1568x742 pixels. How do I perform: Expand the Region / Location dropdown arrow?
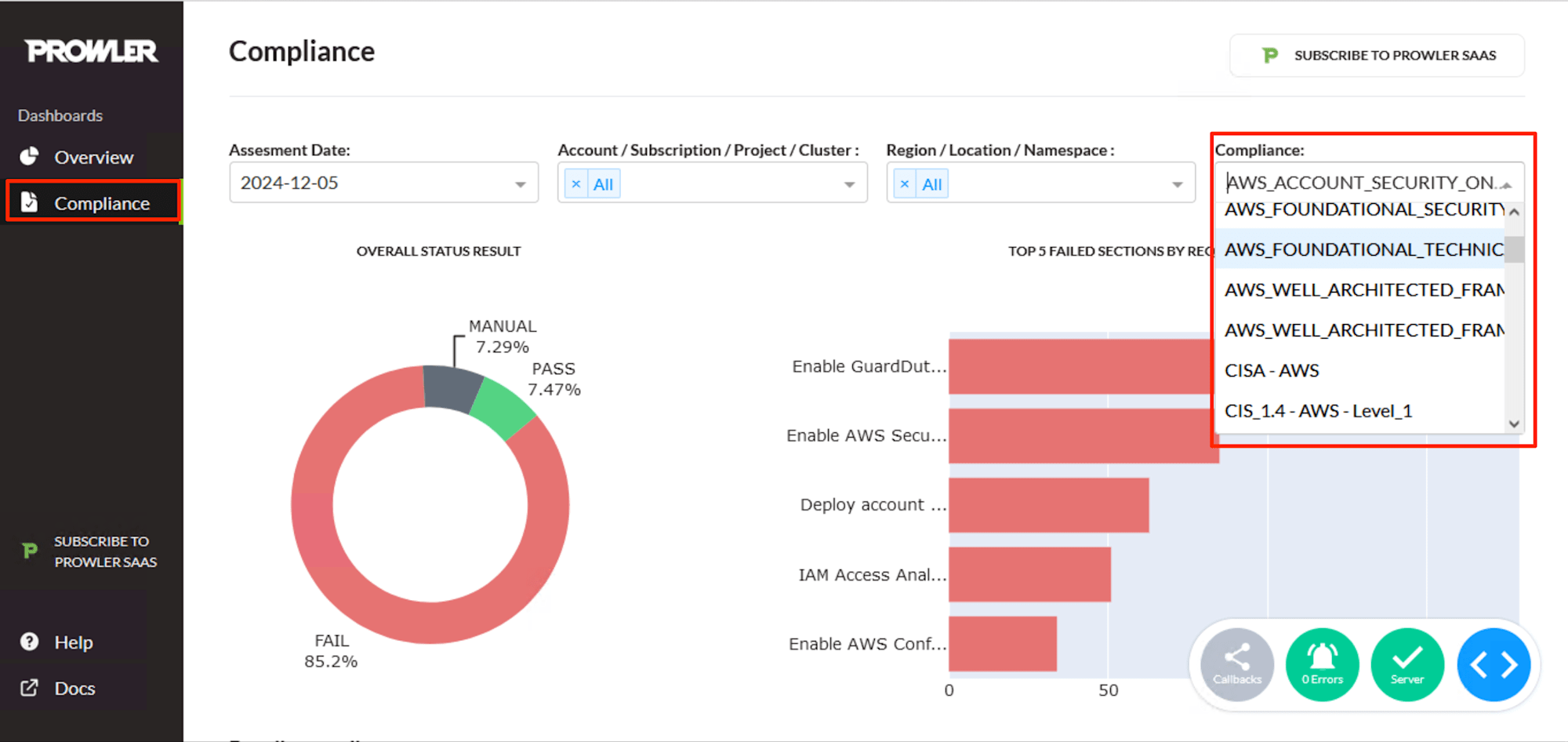pos(1178,184)
